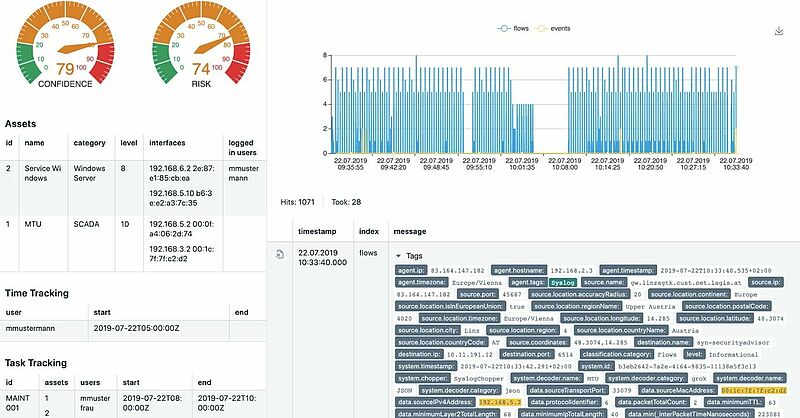Viewport: 800px width, 418px height.
Task: Click the gw.linzagtk.cust.net.lagis.at source name value
Action: point(686,283)
